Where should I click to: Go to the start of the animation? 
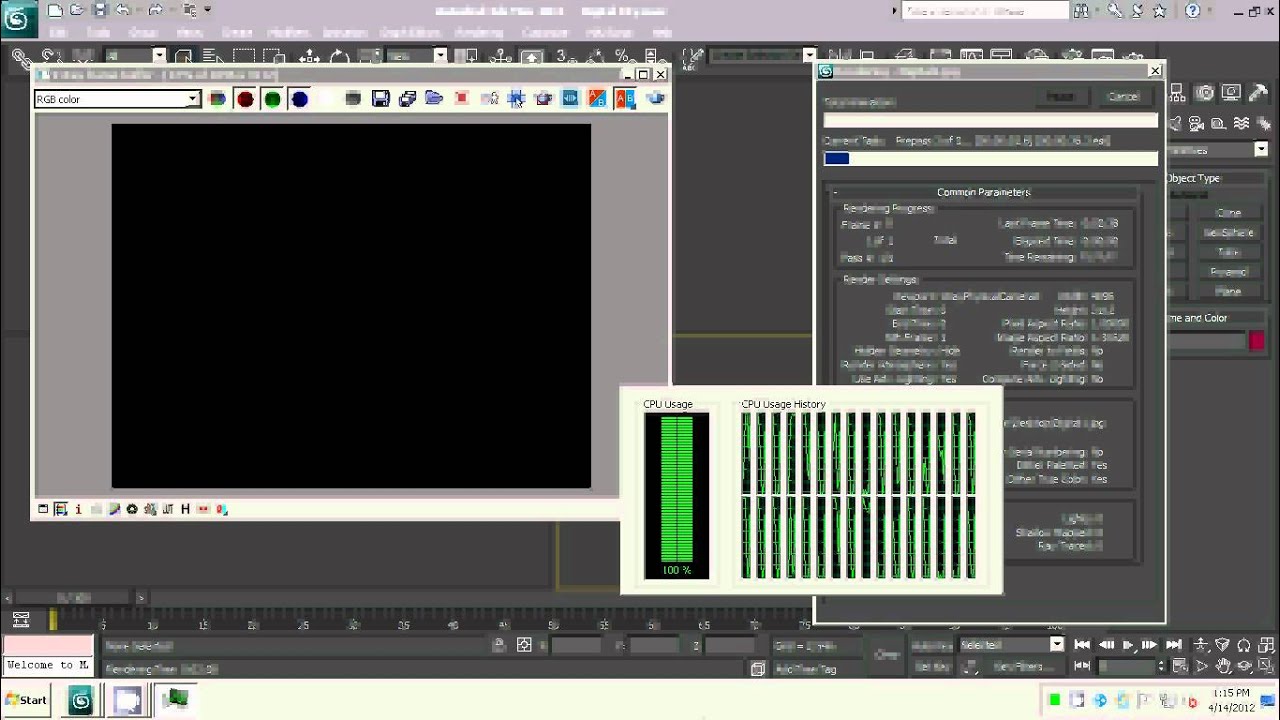click(x=1082, y=645)
